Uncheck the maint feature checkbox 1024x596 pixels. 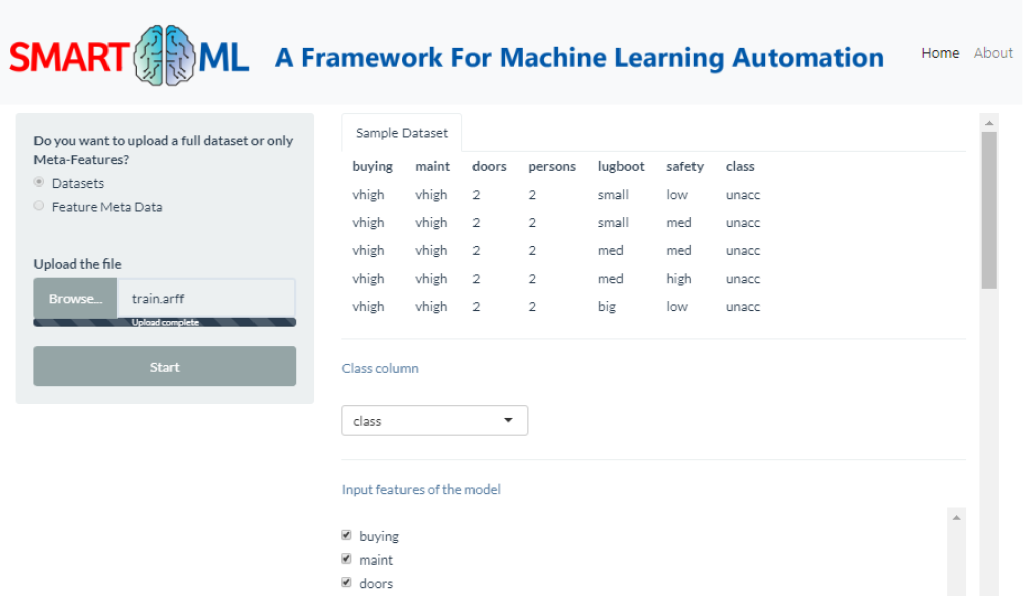point(346,559)
